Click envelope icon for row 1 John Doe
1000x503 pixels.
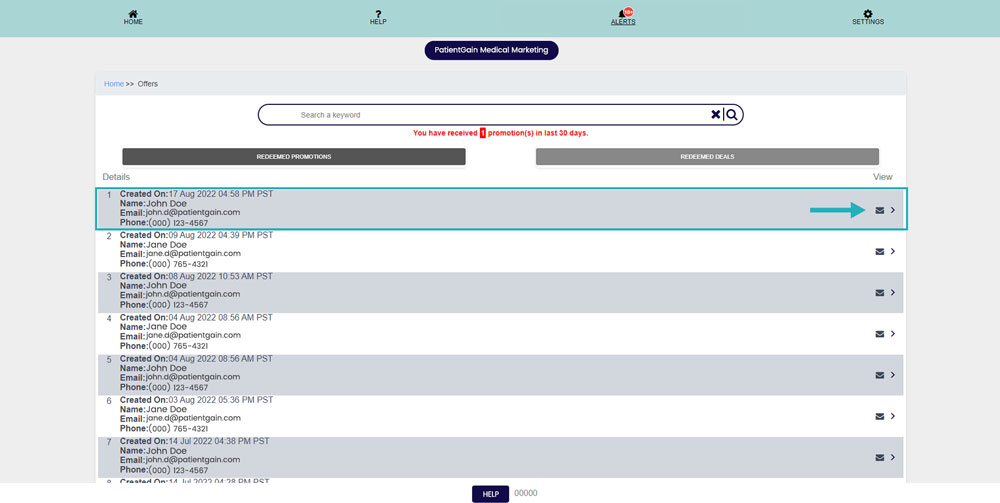[880, 211]
